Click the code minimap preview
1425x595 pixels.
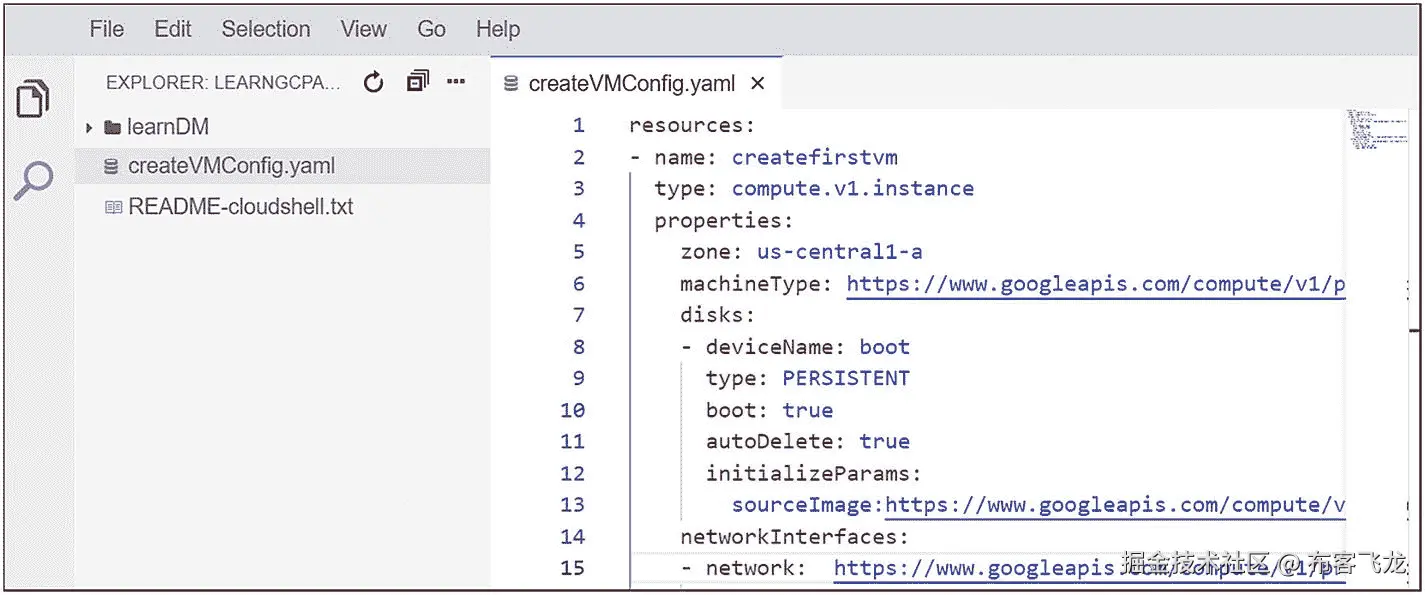pyautogui.click(x=1377, y=130)
